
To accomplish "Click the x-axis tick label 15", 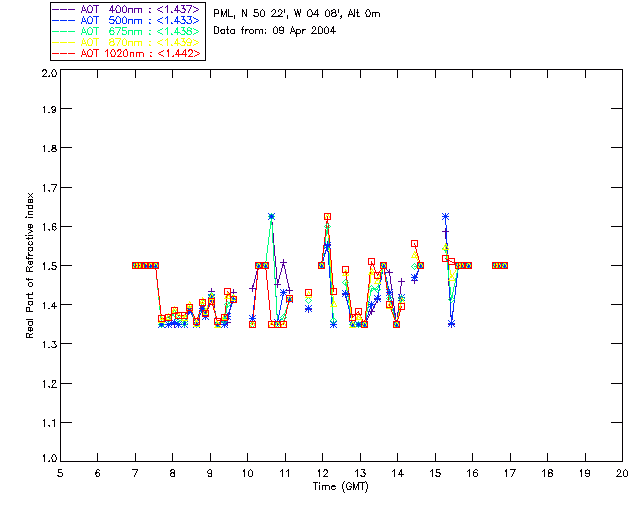I will click(435, 473).
